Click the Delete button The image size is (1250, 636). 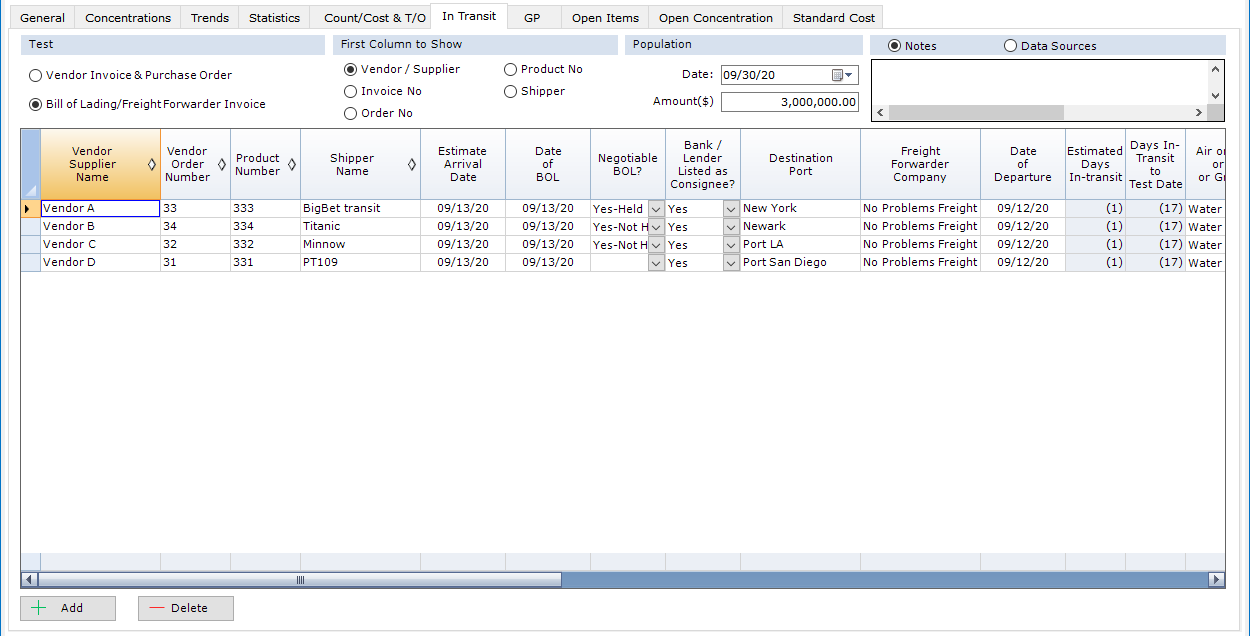[185, 608]
